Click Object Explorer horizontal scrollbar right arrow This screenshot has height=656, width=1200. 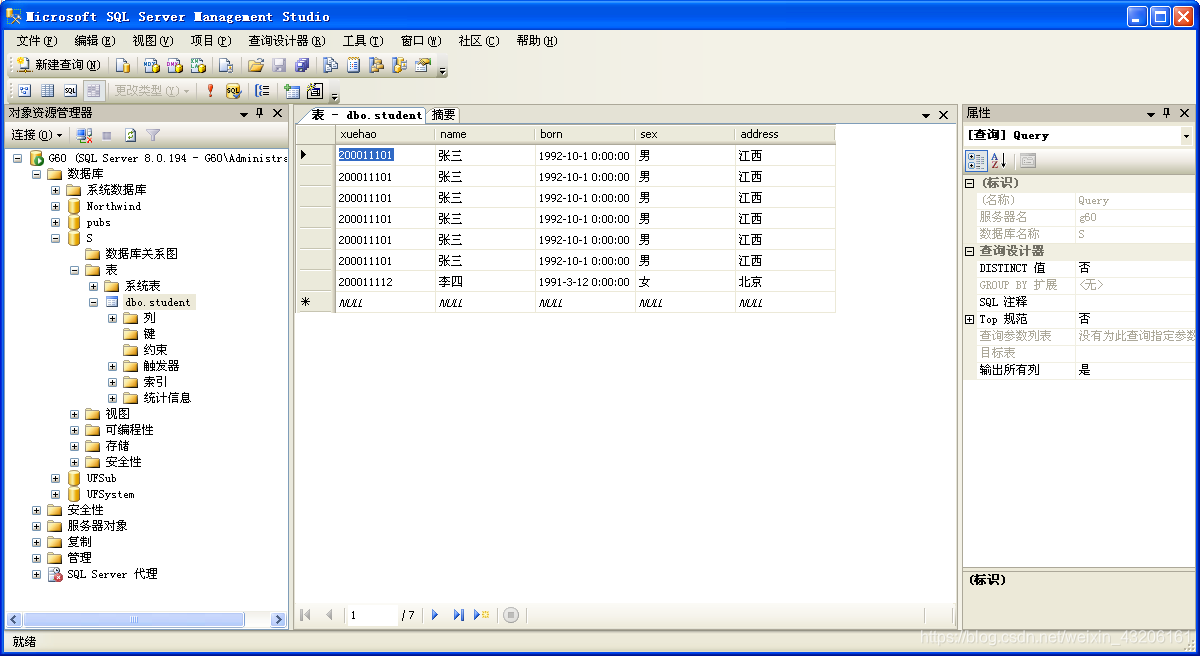[279, 620]
